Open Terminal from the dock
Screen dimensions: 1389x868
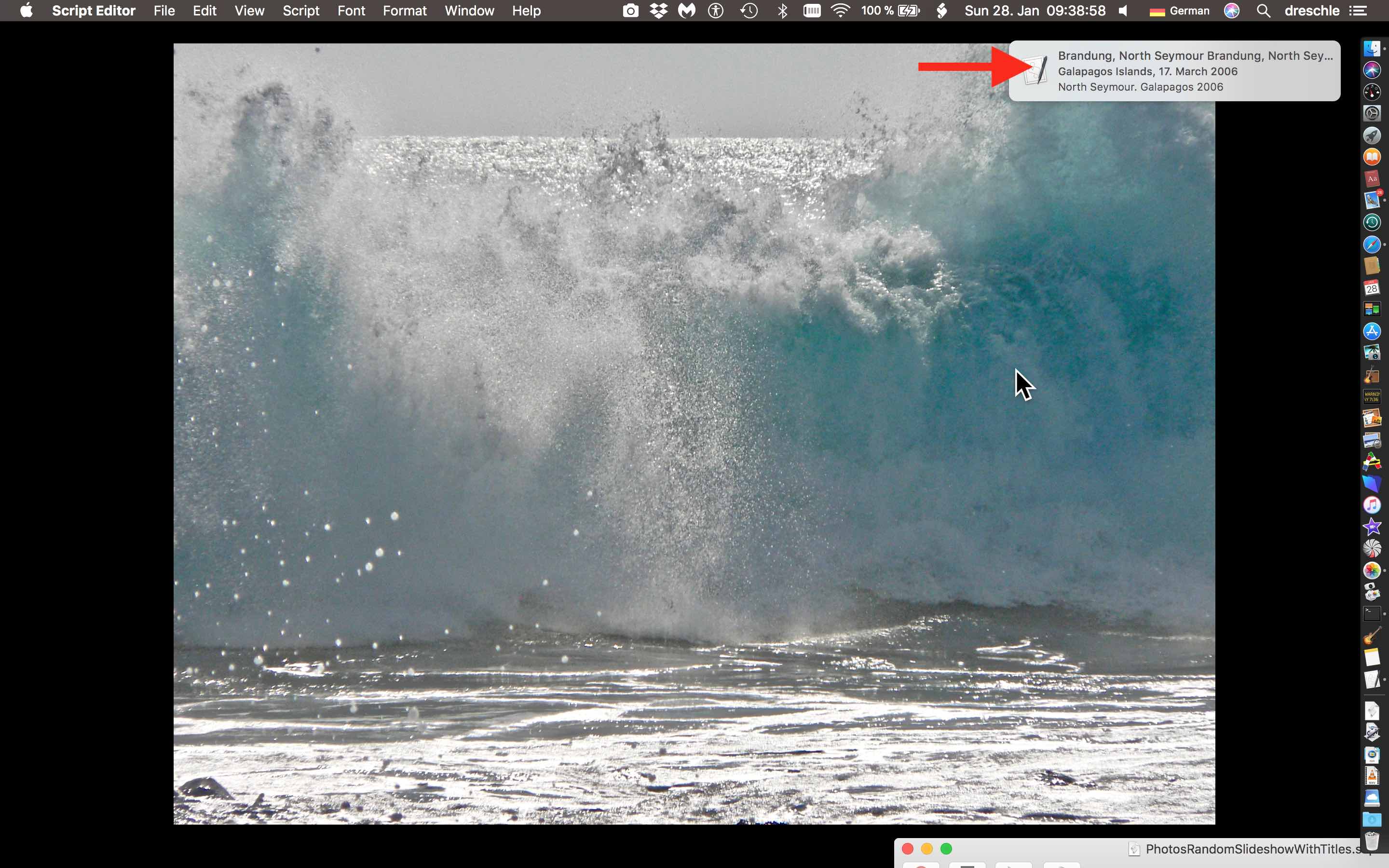[1372, 614]
